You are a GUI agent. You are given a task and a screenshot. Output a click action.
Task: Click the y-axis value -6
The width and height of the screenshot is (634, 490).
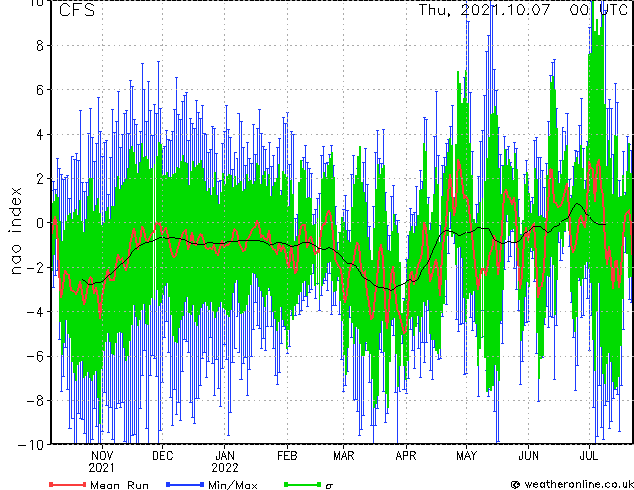pos(35,356)
